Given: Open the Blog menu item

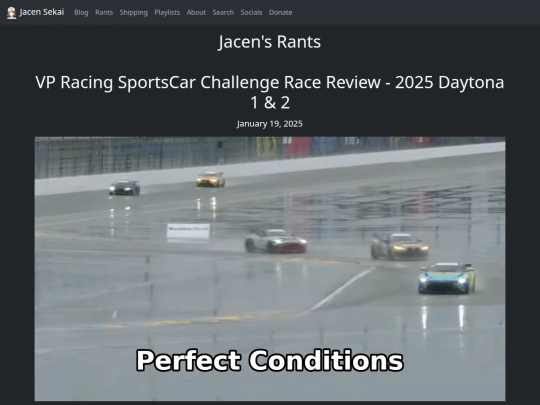Looking at the screenshot, I should [81, 13].
